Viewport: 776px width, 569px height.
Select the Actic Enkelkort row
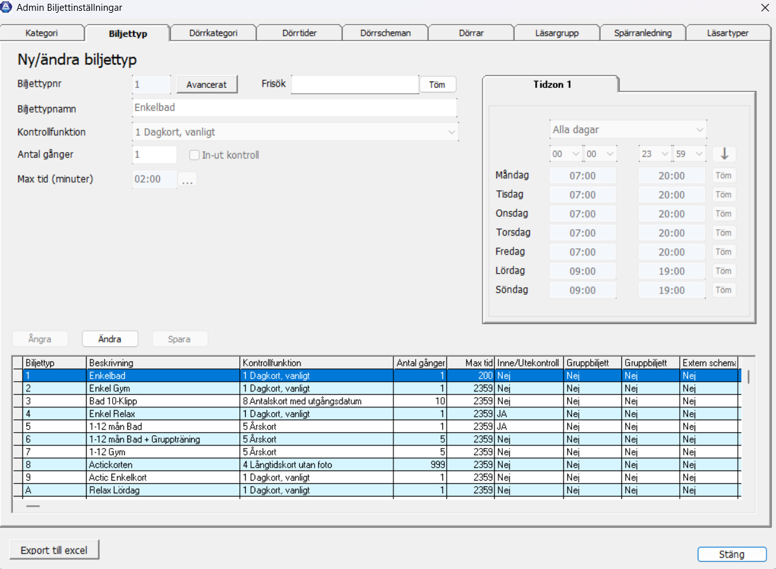point(376,477)
